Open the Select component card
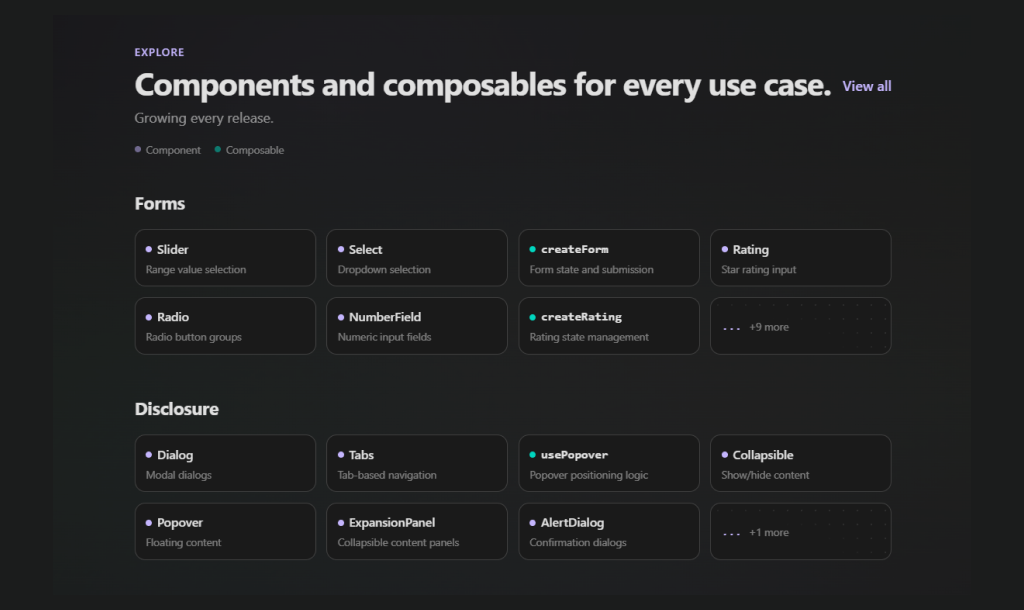Screen dimensions: 1024x610 (417, 258)
